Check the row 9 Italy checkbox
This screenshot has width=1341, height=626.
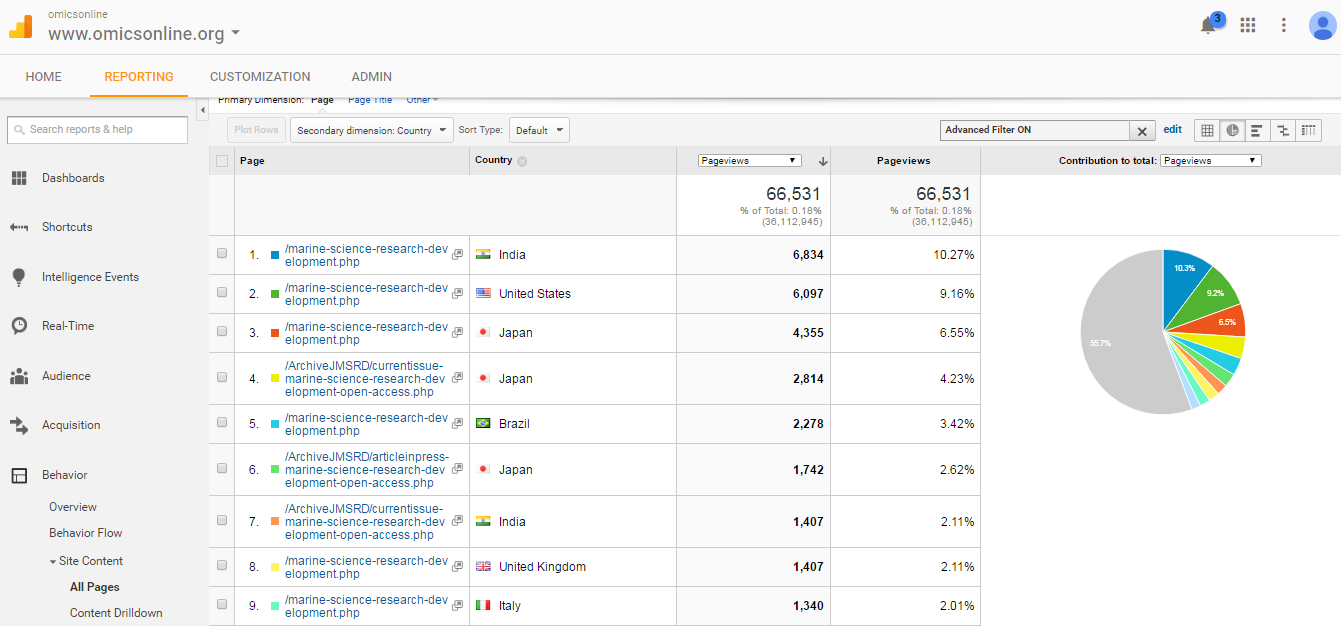222,605
